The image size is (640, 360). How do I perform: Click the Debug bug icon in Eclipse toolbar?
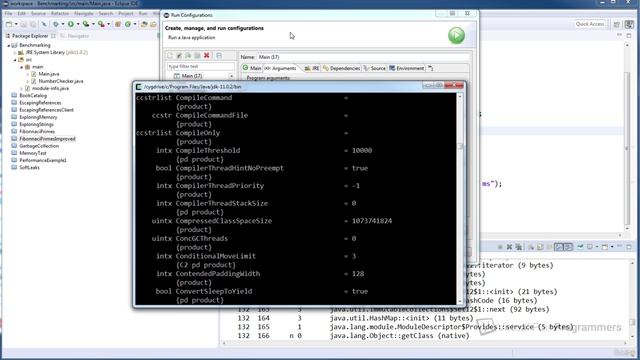coord(56,24)
